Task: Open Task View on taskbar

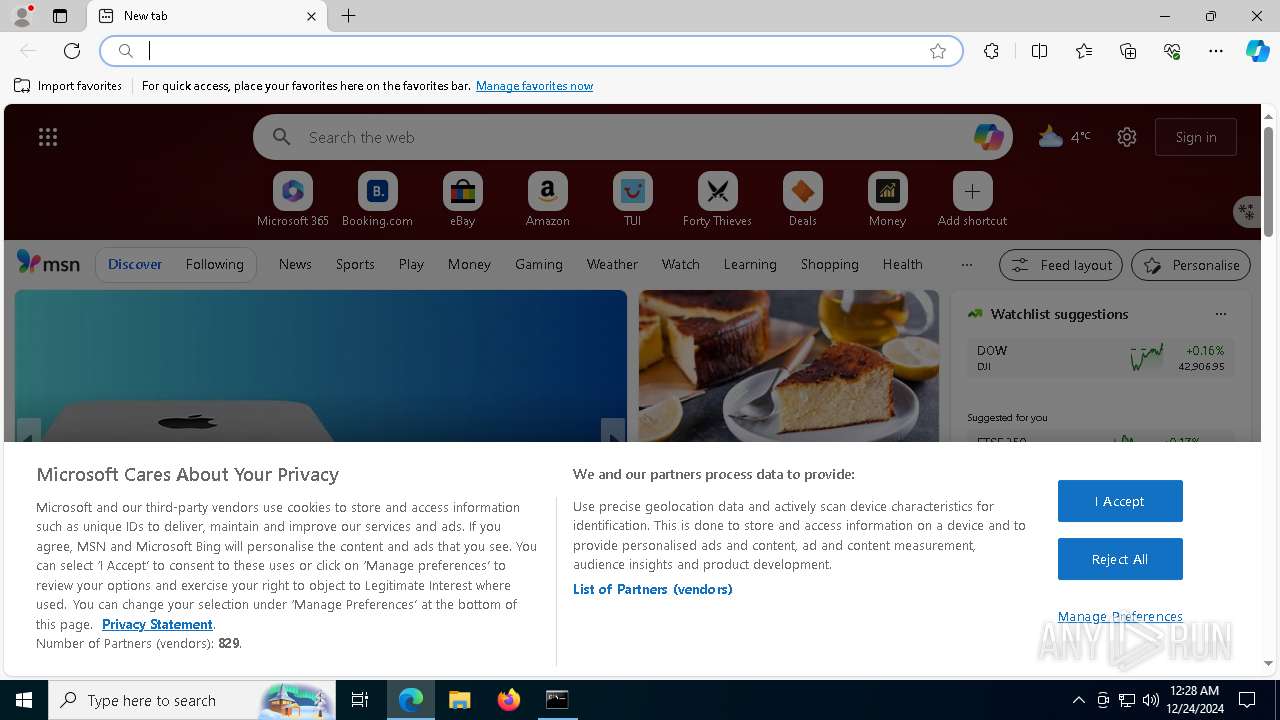Action: click(x=360, y=700)
